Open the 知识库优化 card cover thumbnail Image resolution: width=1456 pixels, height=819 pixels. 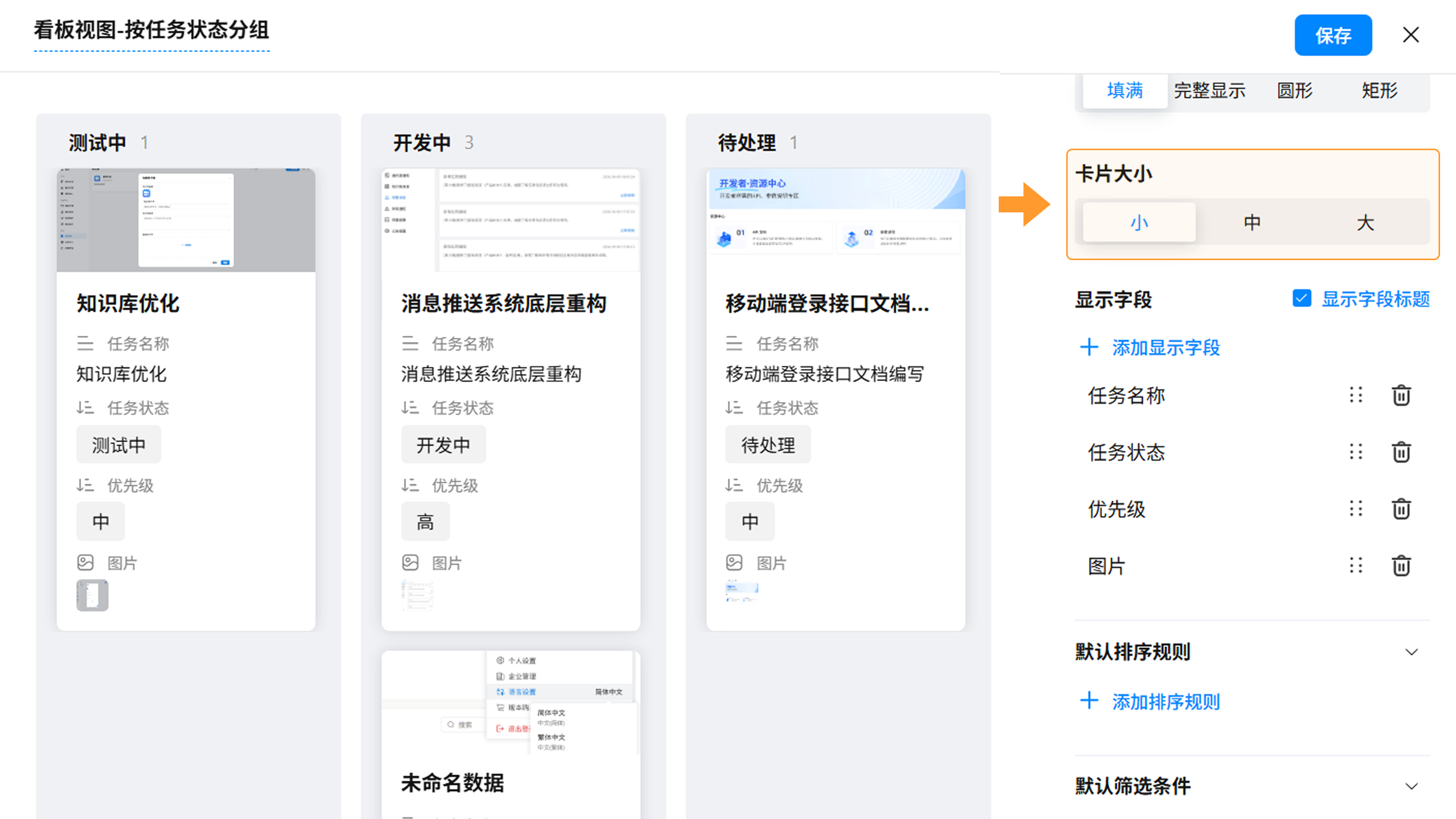[x=186, y=220]
